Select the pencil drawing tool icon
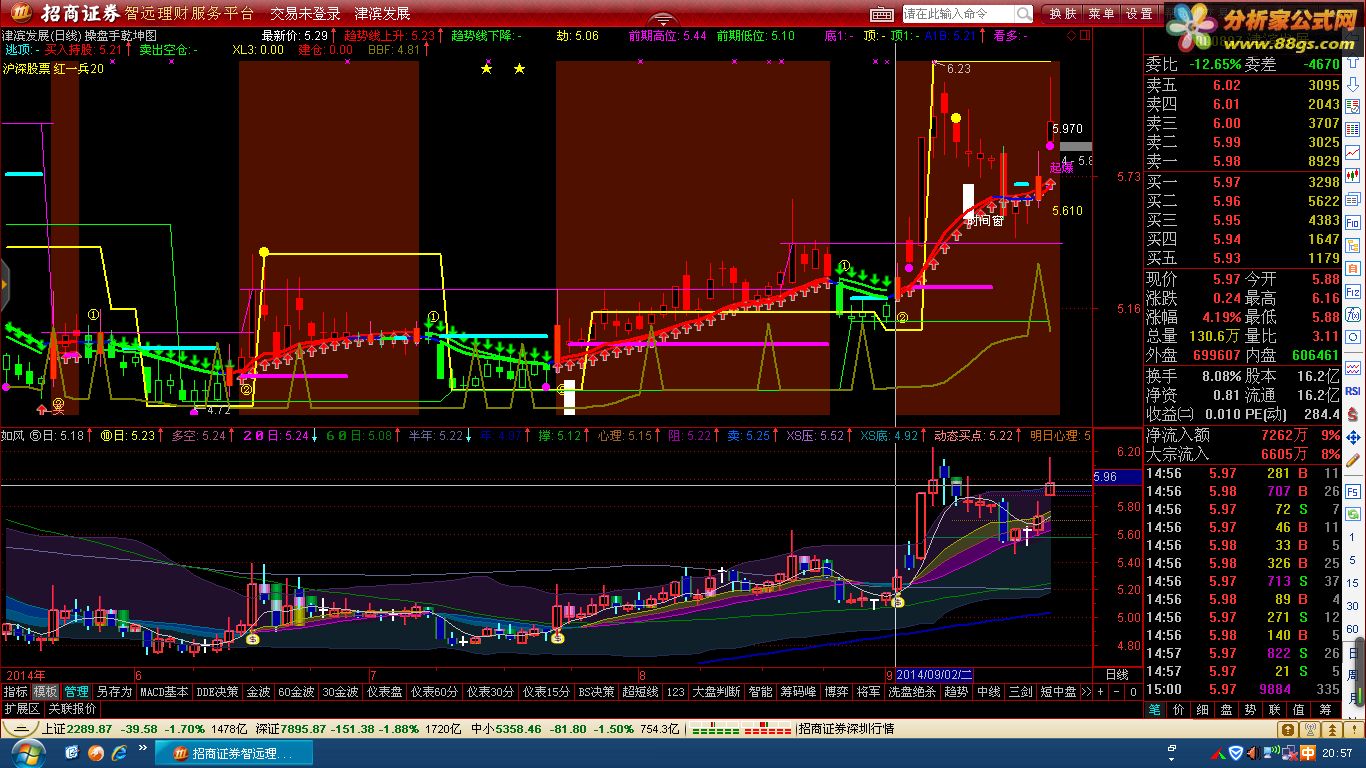Screen dimensions: 1366x768 [1353, 460]
